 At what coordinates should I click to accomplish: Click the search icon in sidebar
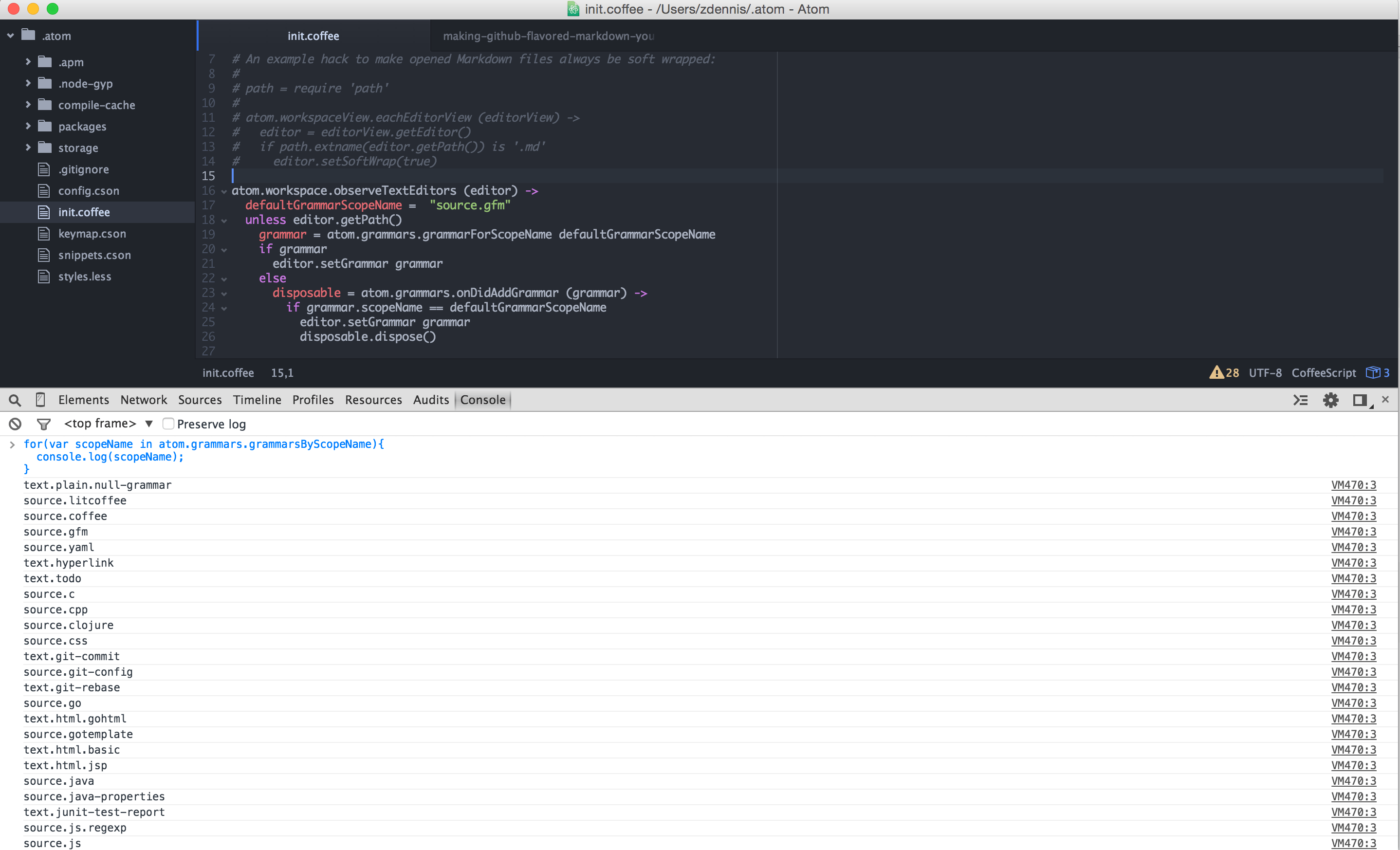[x=15, y=400]
